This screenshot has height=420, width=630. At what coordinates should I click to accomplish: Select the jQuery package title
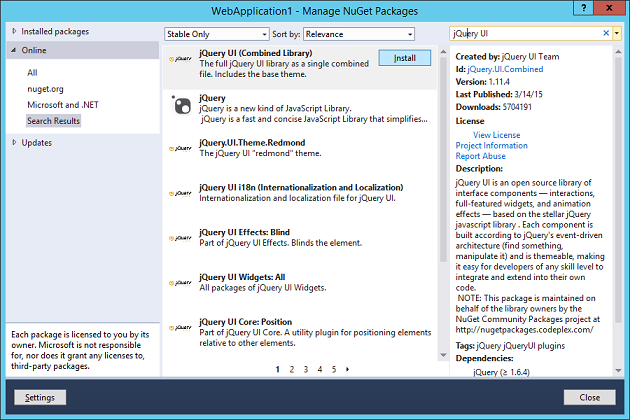(x=212, y=98)
